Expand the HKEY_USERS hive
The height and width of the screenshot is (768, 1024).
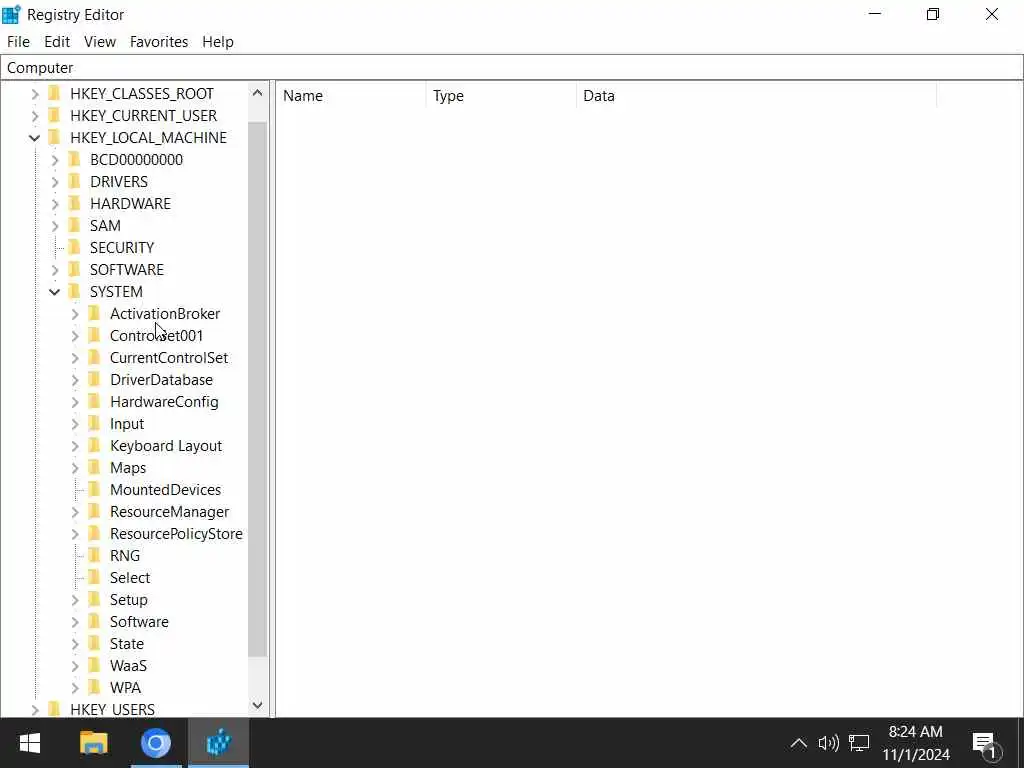pos(35,709)
